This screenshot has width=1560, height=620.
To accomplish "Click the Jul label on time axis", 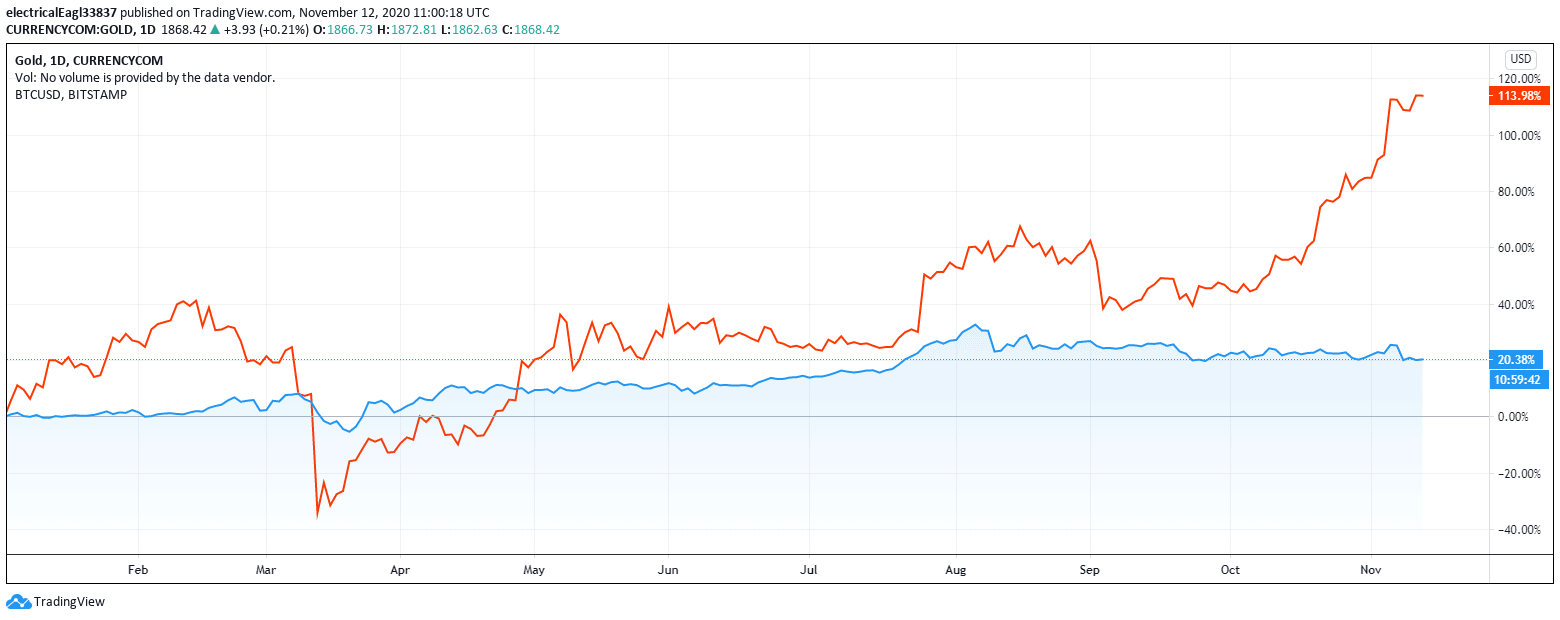I will coord(809,570).
